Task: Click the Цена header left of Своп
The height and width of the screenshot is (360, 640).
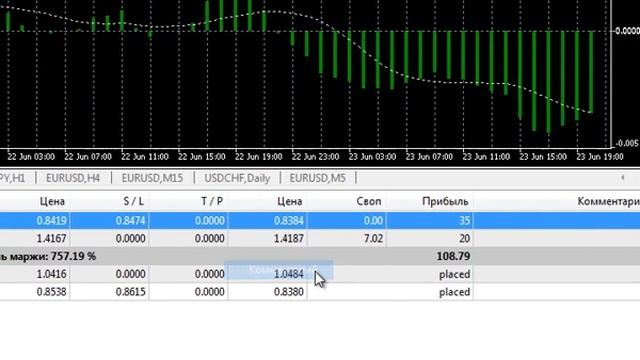Action: tap(289, 201)
